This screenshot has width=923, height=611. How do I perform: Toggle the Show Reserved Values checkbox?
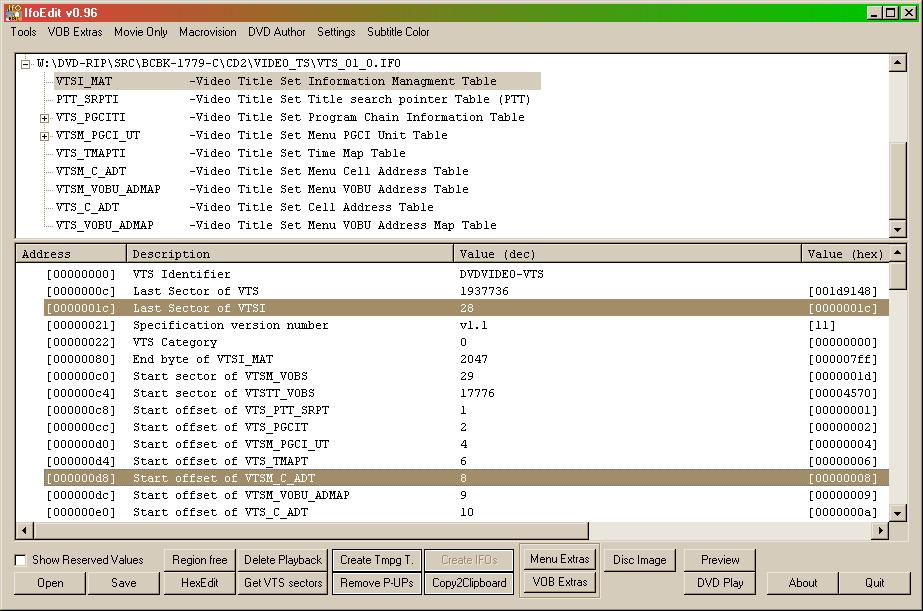pyautogui.click(x=21, y=560)
